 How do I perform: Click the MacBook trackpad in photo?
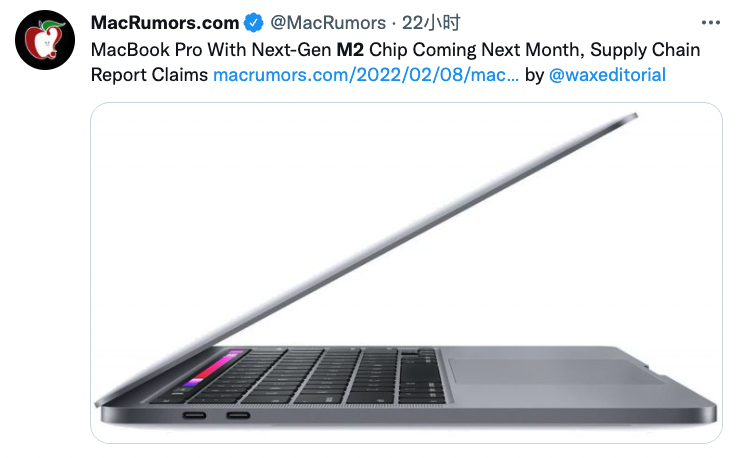click(555, 371)
